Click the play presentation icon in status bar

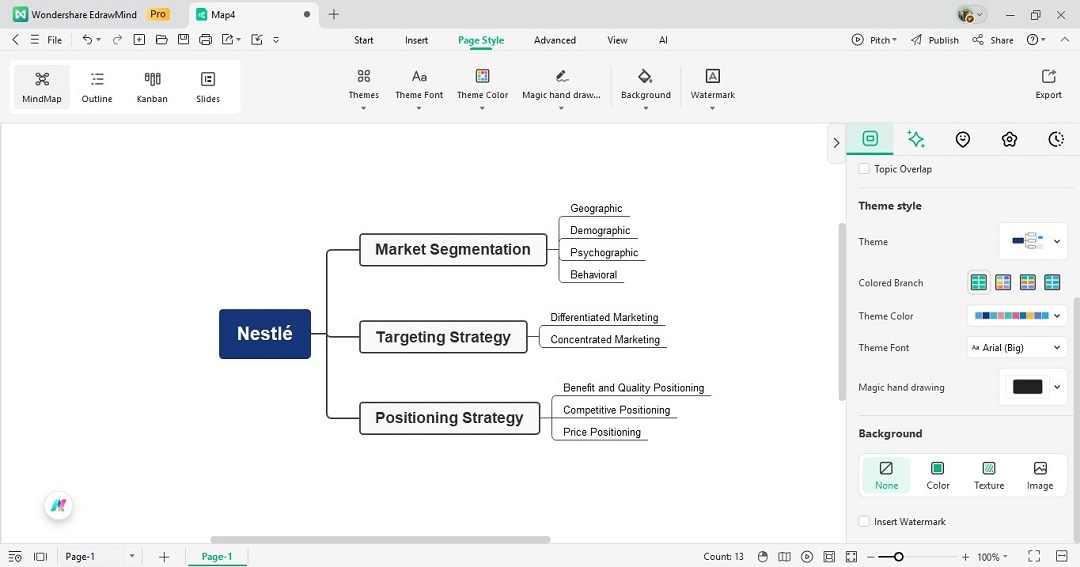[x=807, y=557]
